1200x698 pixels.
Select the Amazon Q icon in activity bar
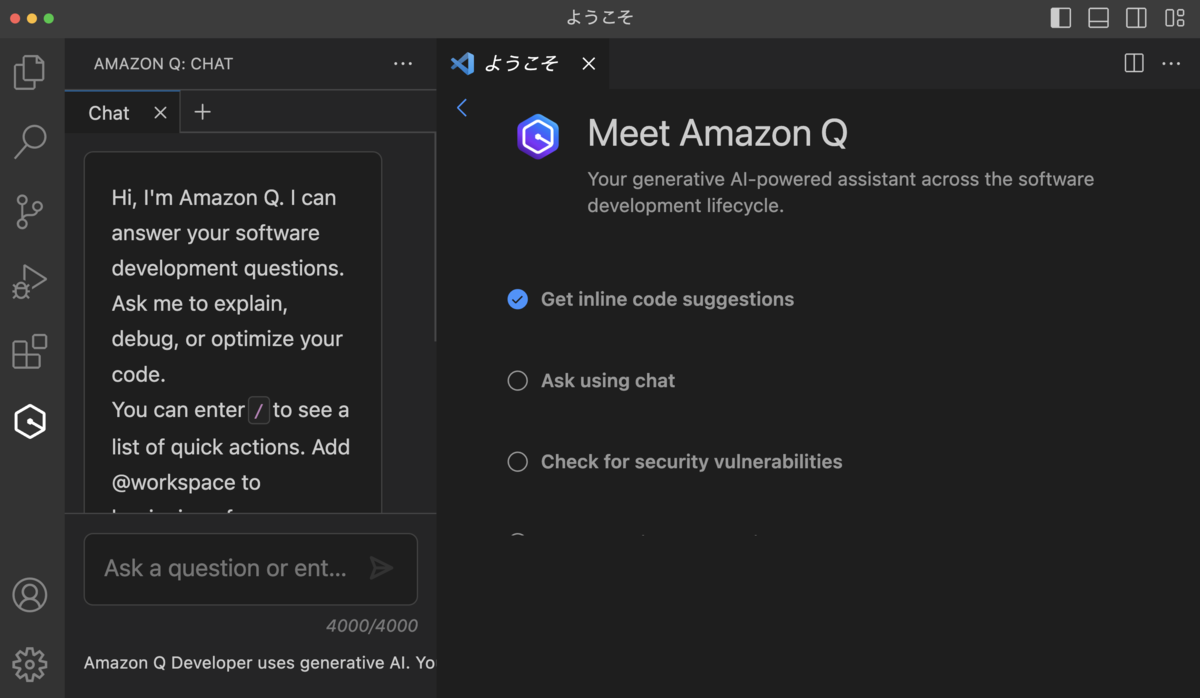coord(30,422)
